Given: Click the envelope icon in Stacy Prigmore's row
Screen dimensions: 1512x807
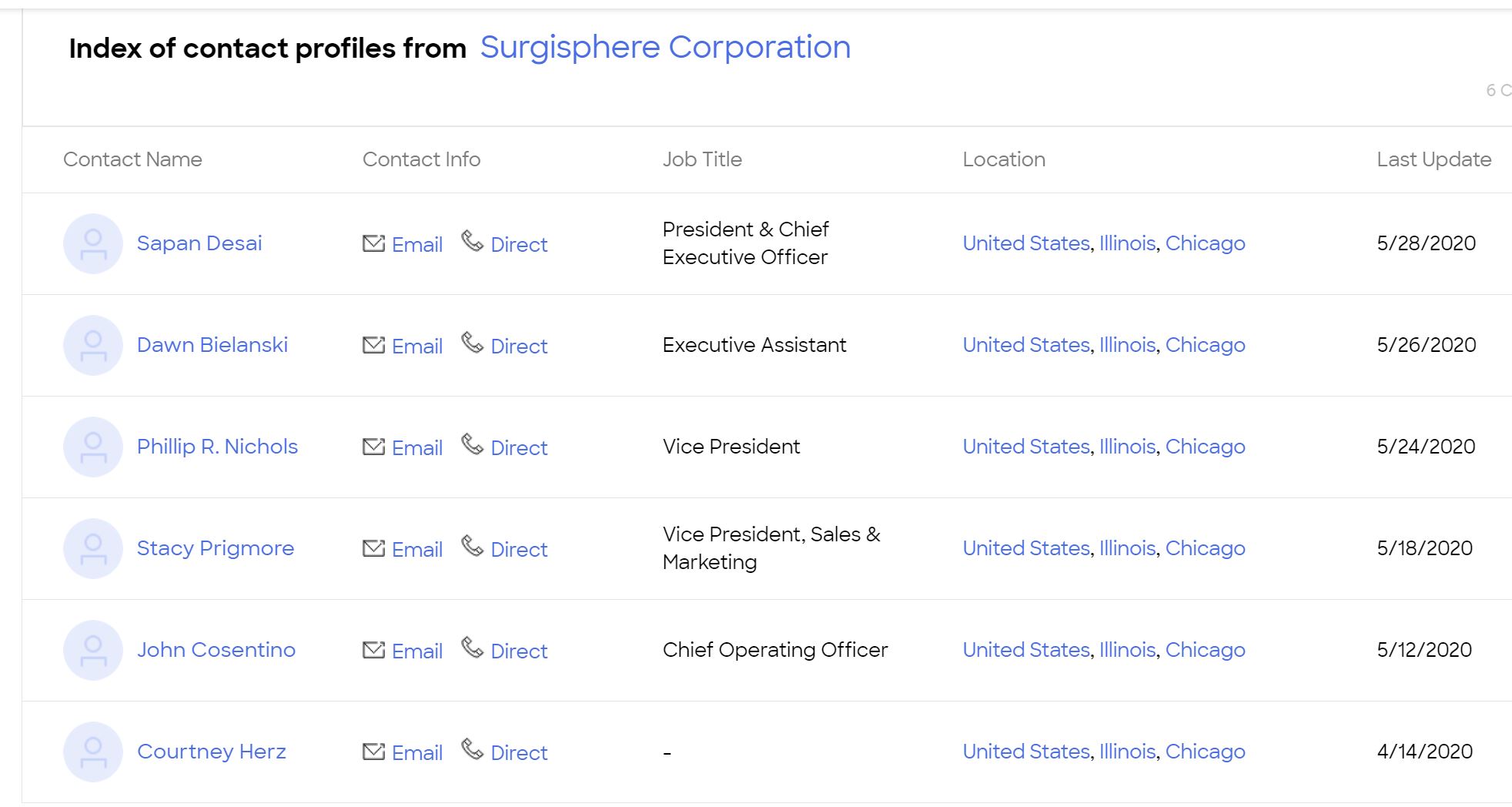Looking at the screenshot, I should pos(373,548).
